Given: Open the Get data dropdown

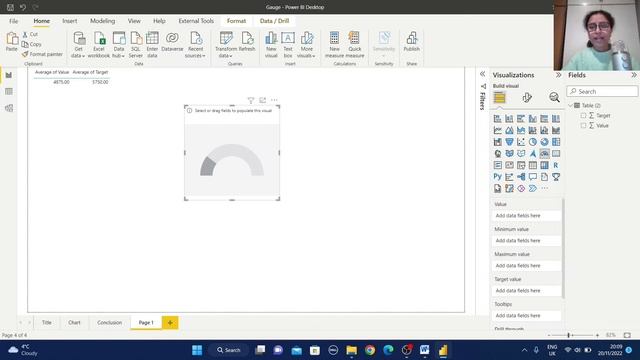Looking at the screenshot, I should click(x=78, y=45).
